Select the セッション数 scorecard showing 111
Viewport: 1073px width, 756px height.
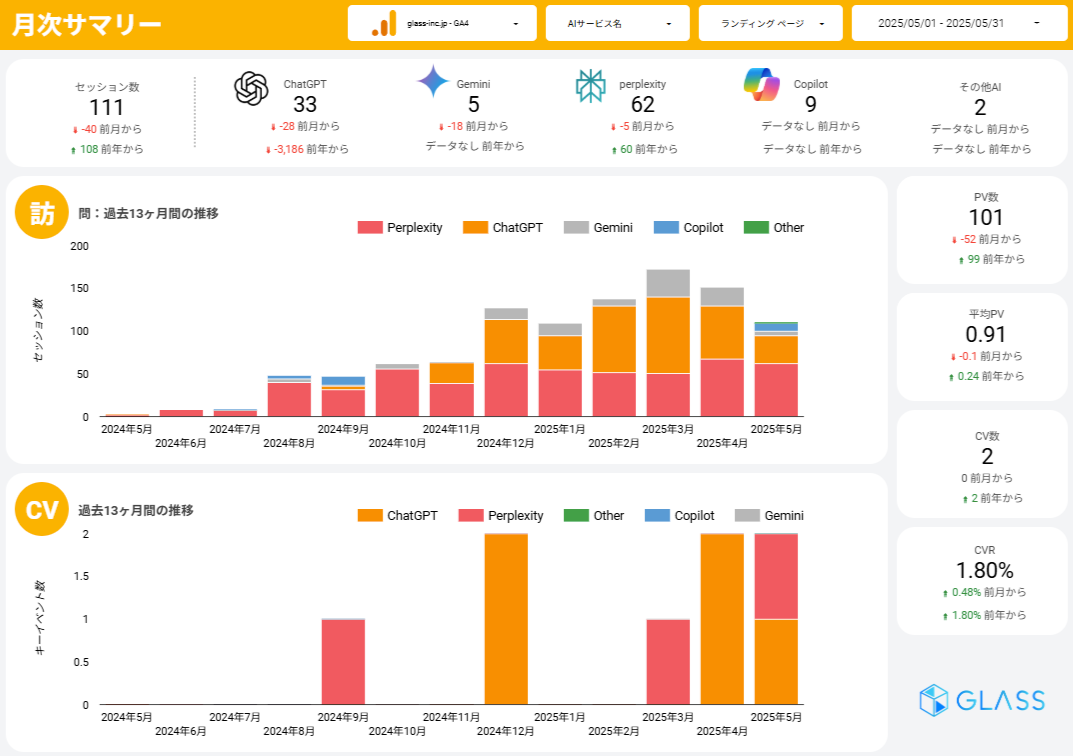107,108
